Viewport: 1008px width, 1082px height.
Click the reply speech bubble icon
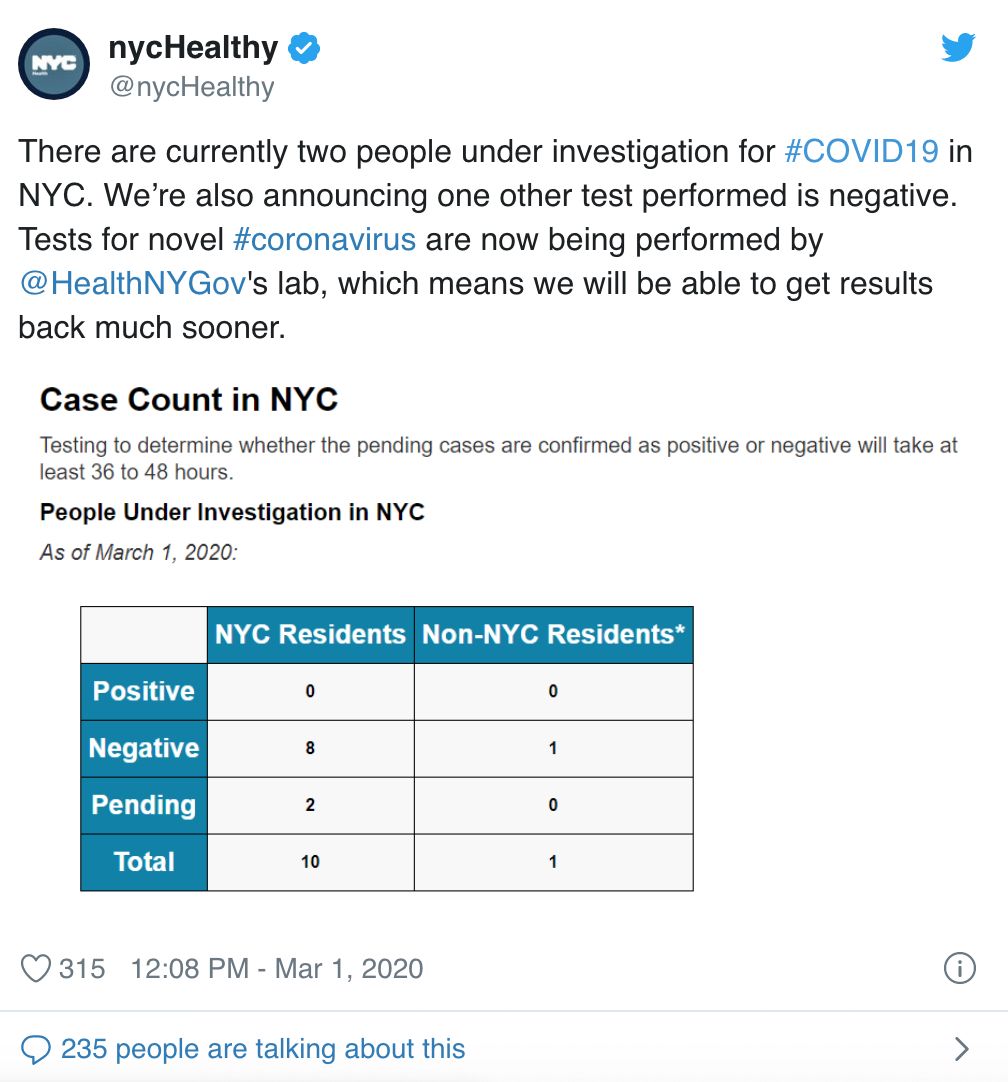[x=36, y=1048]
